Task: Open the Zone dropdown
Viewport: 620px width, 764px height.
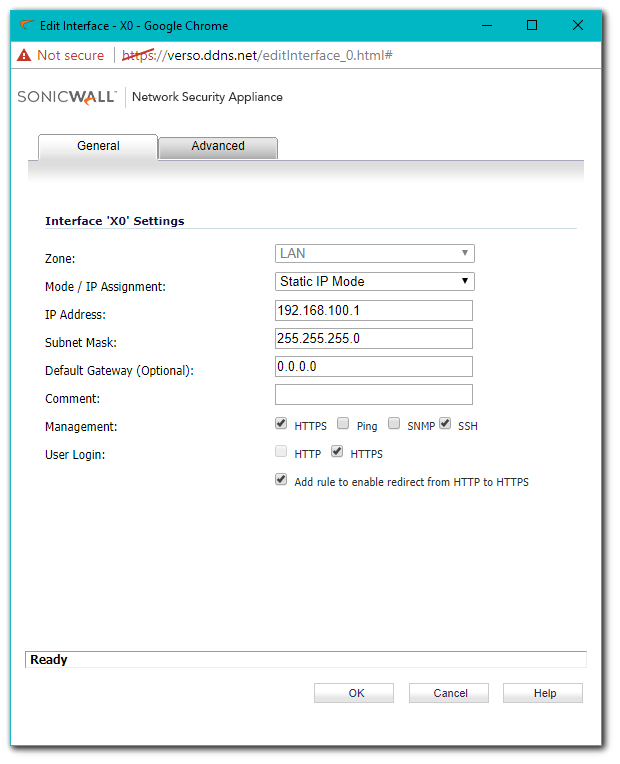Action: [374, 254]
